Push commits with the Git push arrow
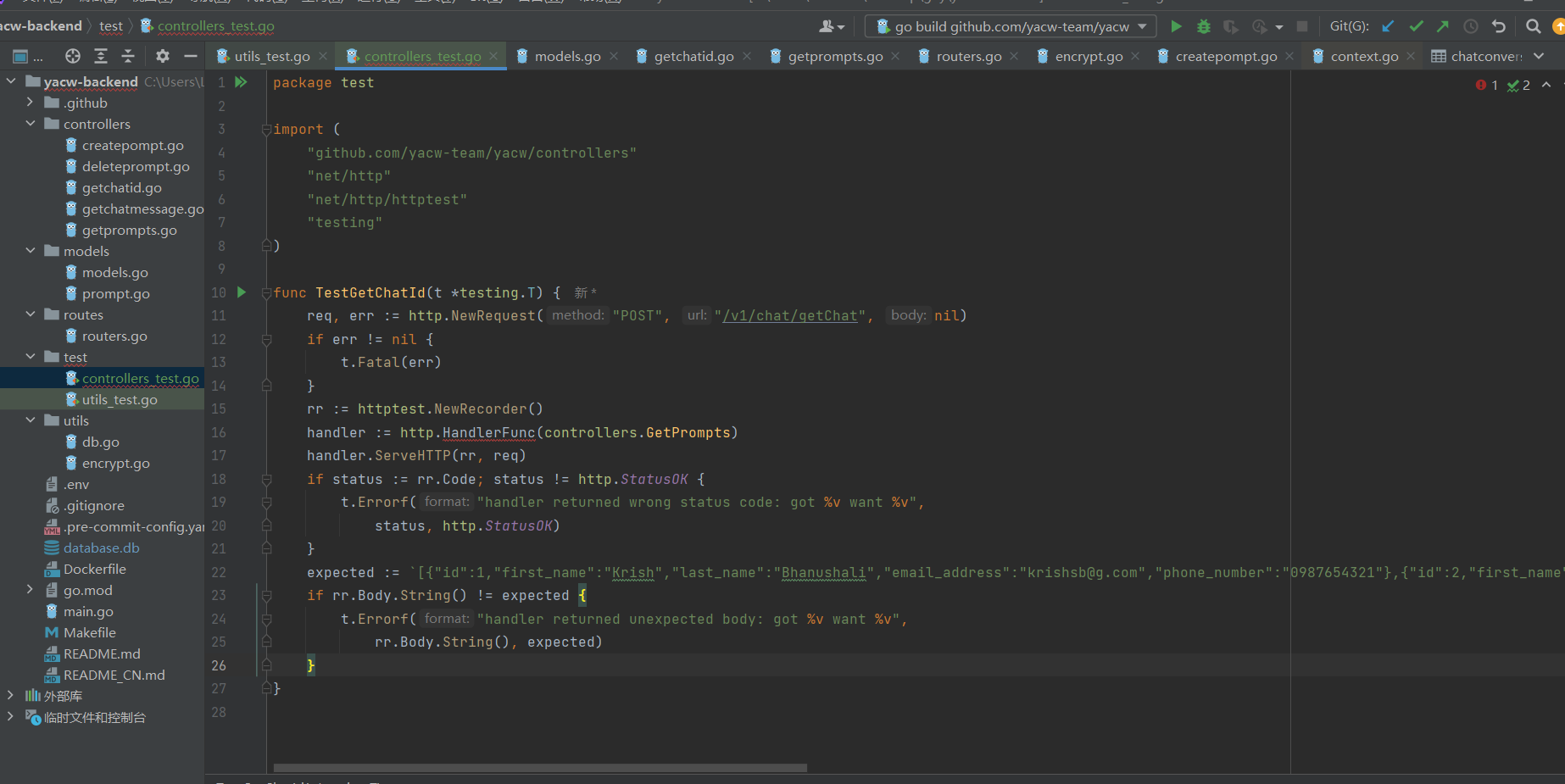The height and width of the screenshot is (784, 1565). click(1443, 26)
